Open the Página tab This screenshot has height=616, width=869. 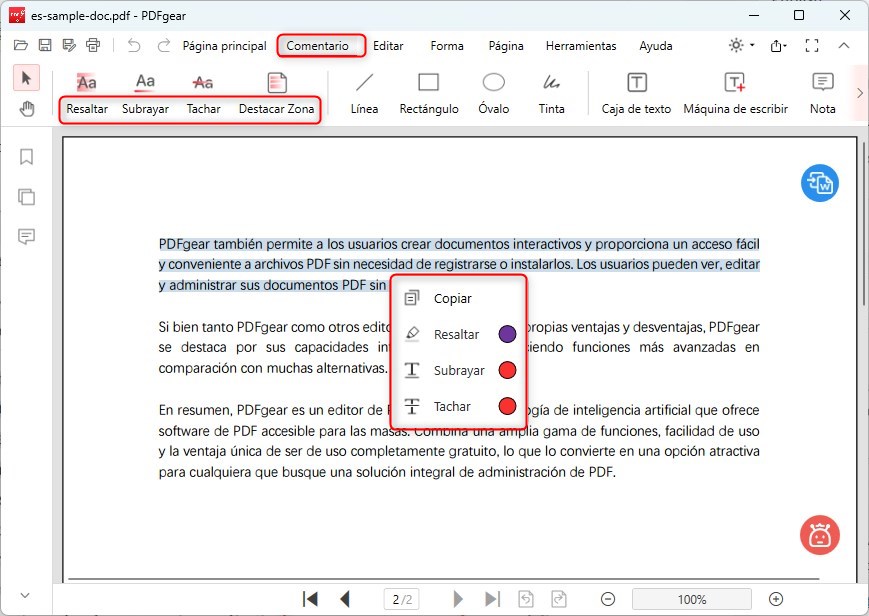point(506,46)
